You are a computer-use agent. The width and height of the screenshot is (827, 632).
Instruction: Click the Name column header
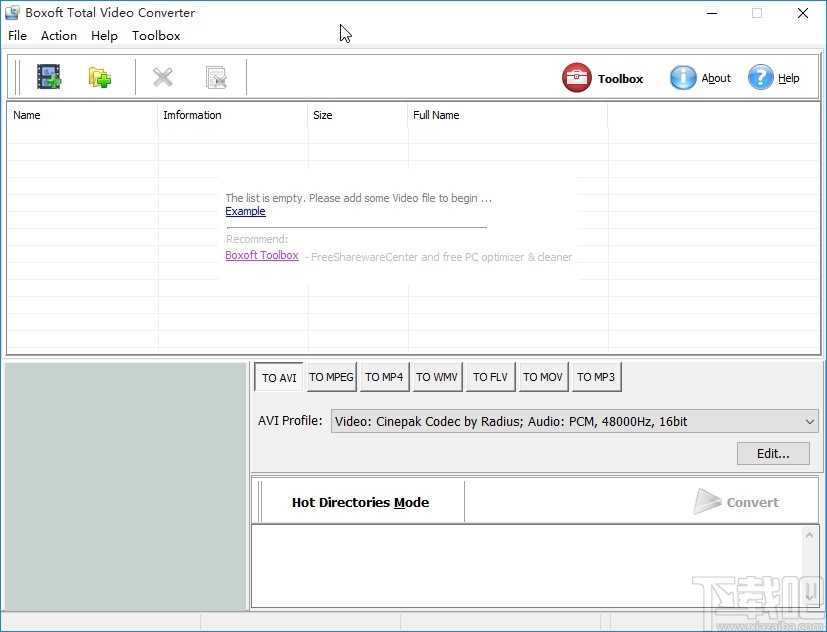click(26, 115)
